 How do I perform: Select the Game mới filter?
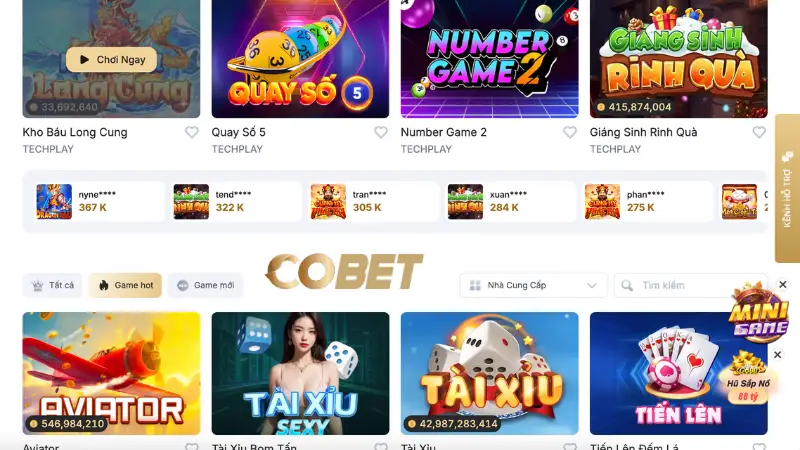(206, 285)
